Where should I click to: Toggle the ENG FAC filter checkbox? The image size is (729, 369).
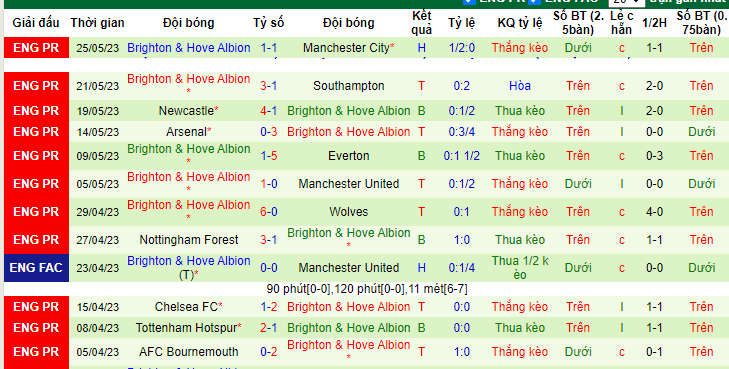[535, 1]
